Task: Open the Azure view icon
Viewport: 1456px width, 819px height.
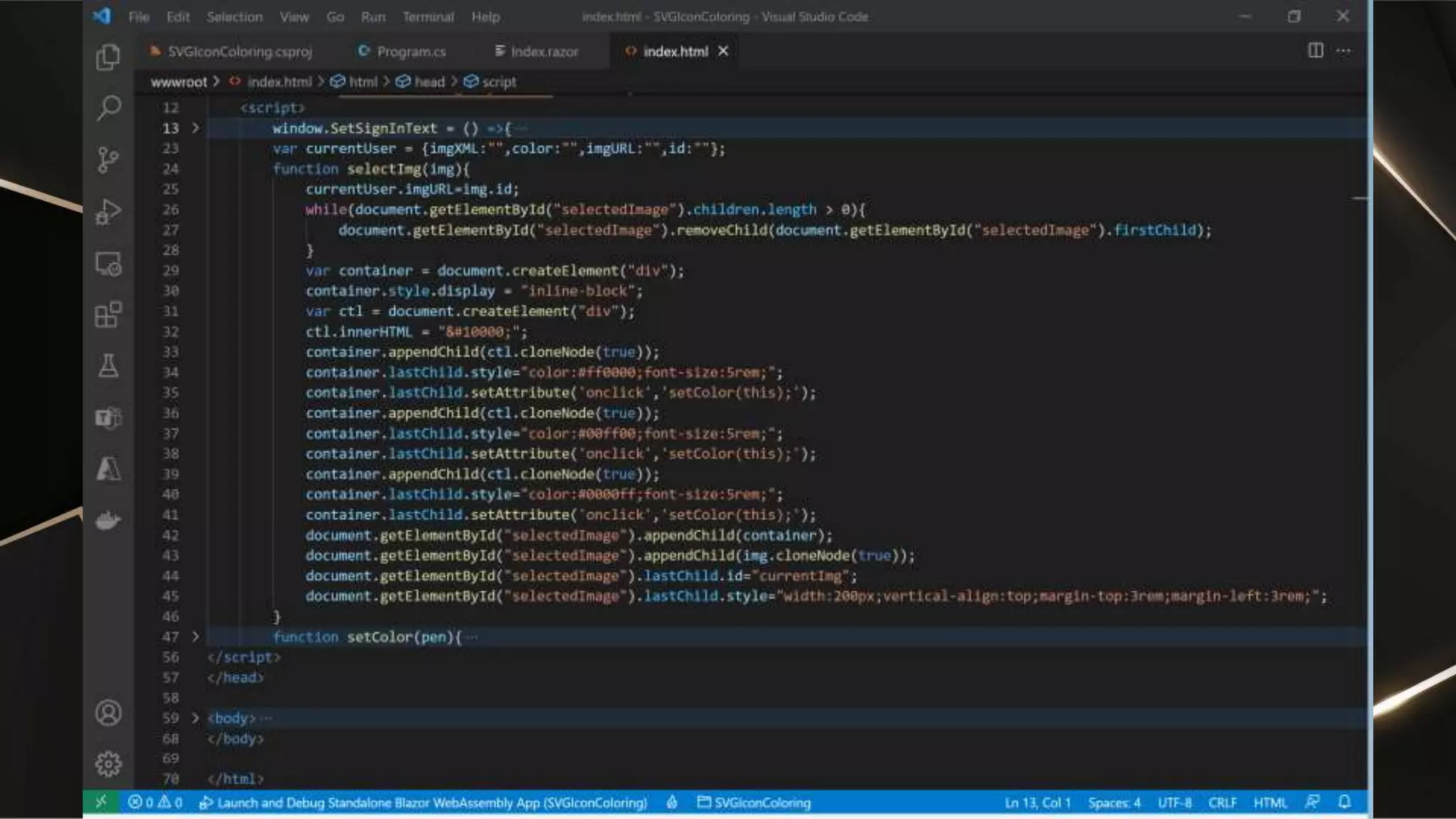Action: [x=108, y=469]
